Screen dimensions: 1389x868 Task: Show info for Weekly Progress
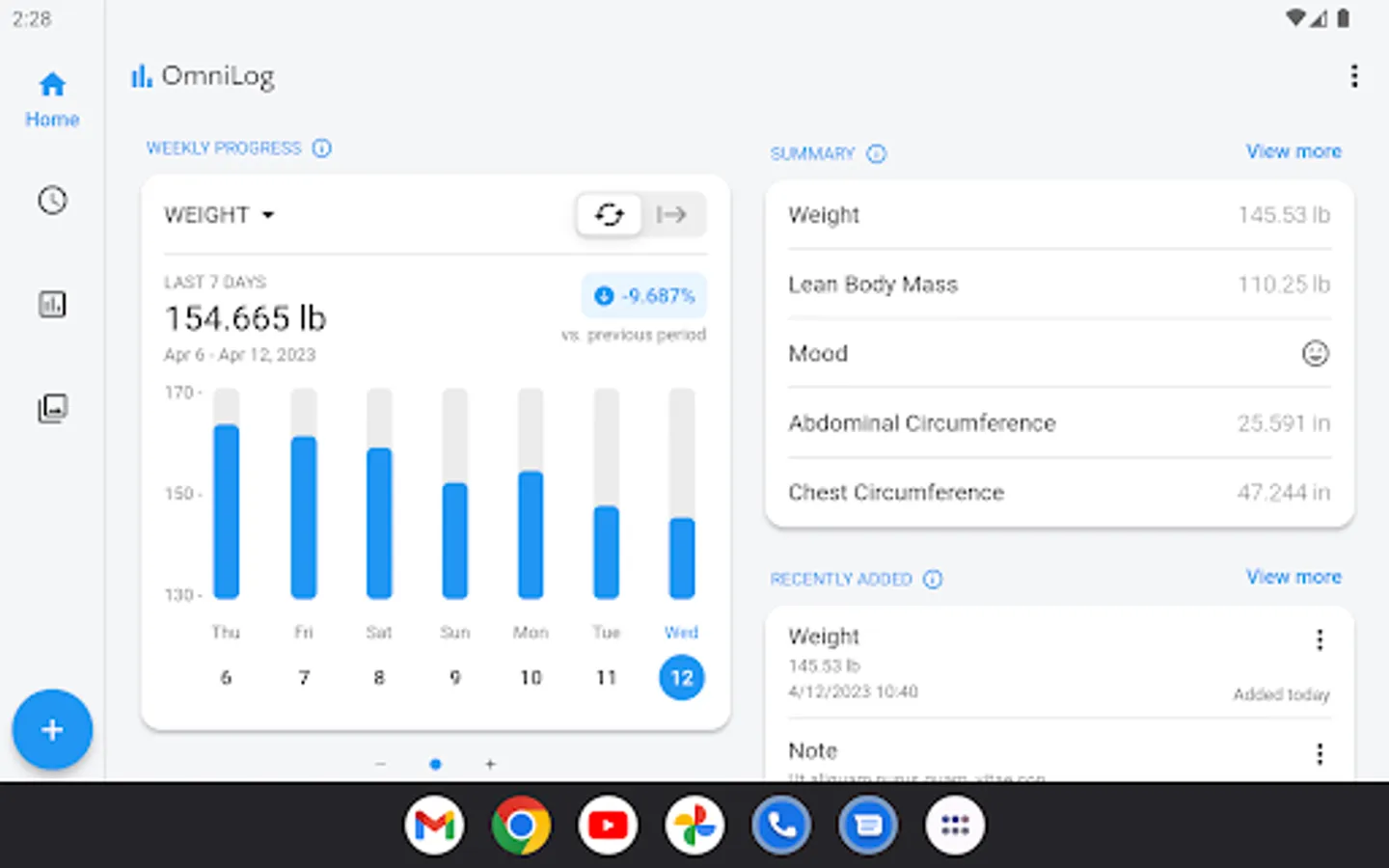[322, 149]
